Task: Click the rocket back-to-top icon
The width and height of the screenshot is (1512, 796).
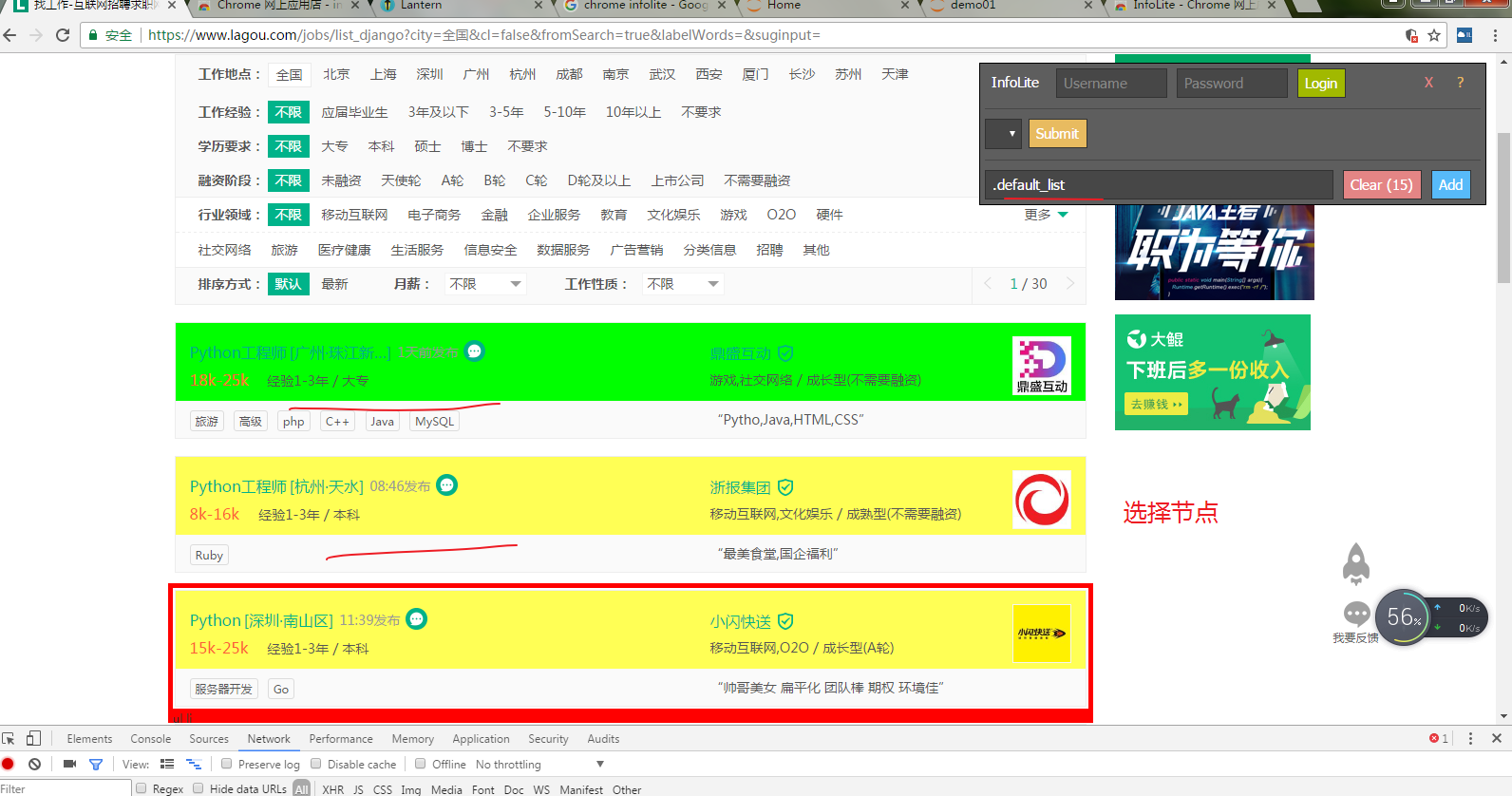Action: [1356, 564]
